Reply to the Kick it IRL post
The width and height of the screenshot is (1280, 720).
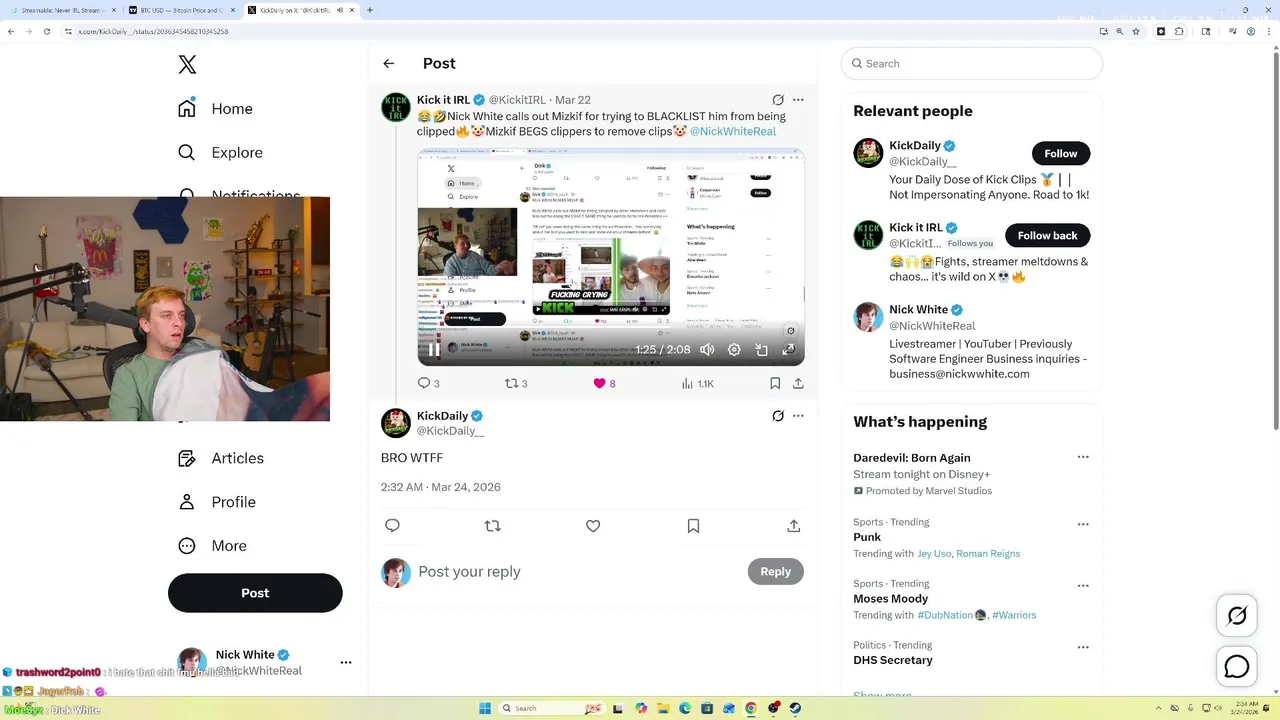[428, 383]
